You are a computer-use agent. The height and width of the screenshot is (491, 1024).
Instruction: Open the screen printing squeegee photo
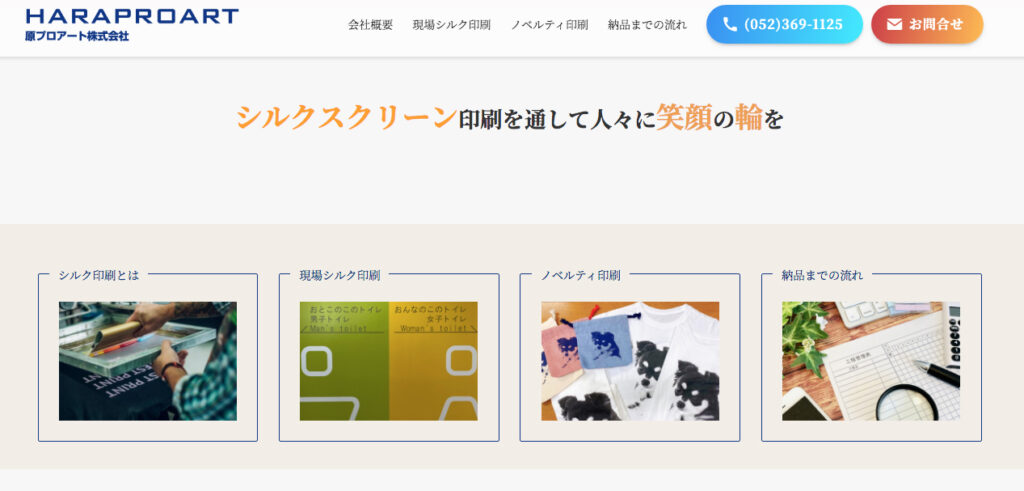pos(148,361)
